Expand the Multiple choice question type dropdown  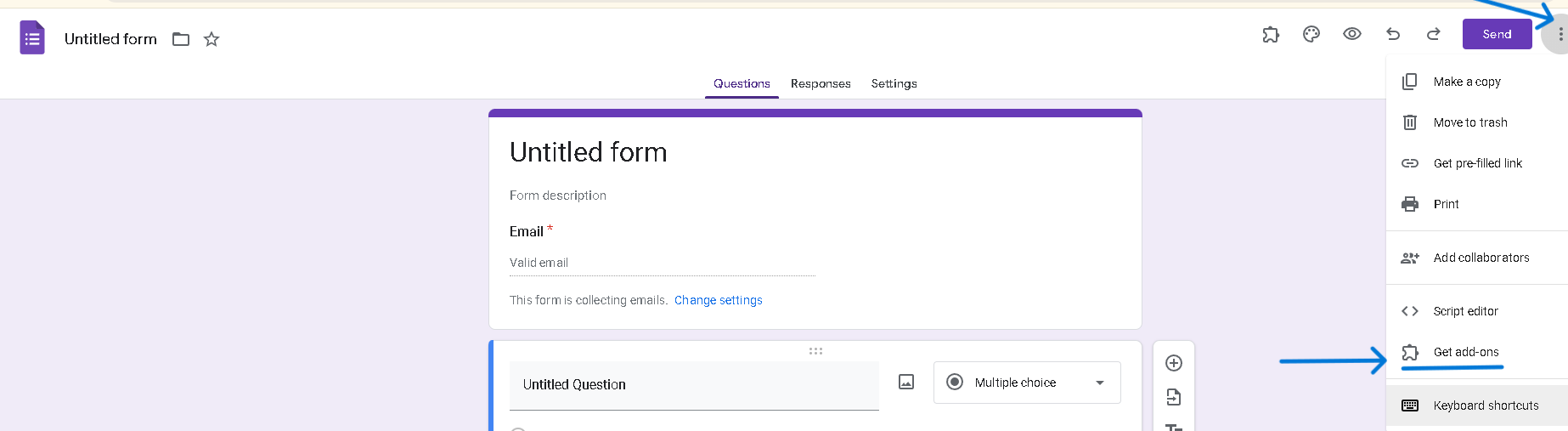point(1027,383)
